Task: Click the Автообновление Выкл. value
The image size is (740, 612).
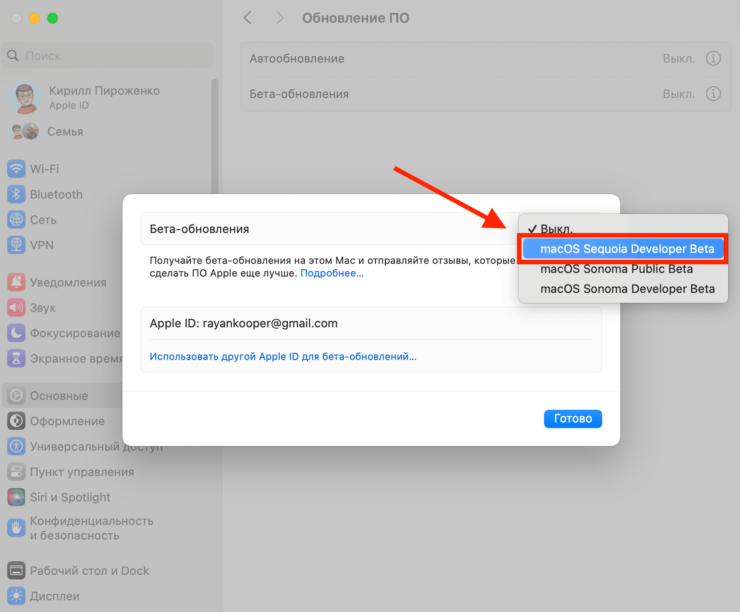Action: (x=679, y=59)
